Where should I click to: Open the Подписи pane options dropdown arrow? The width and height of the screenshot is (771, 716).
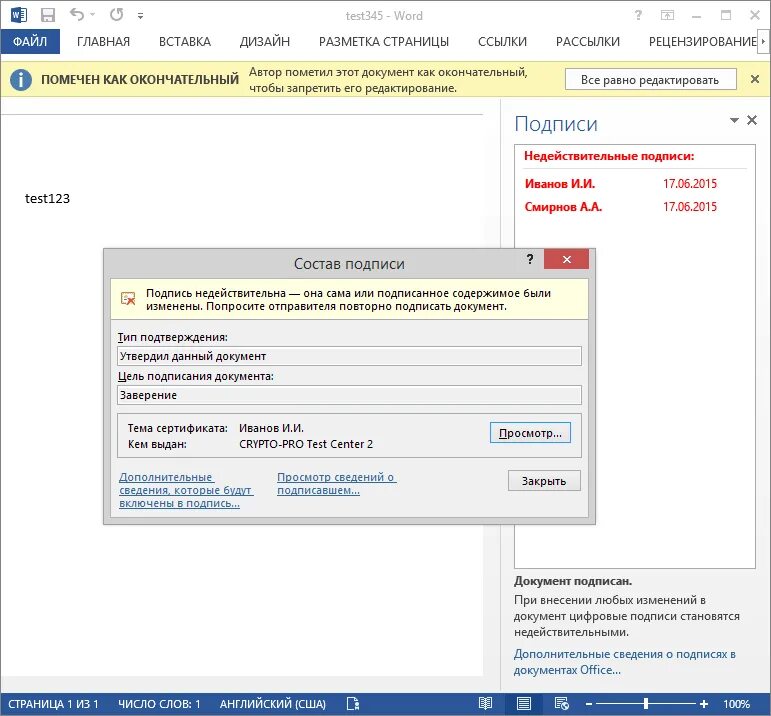point(734,120)
